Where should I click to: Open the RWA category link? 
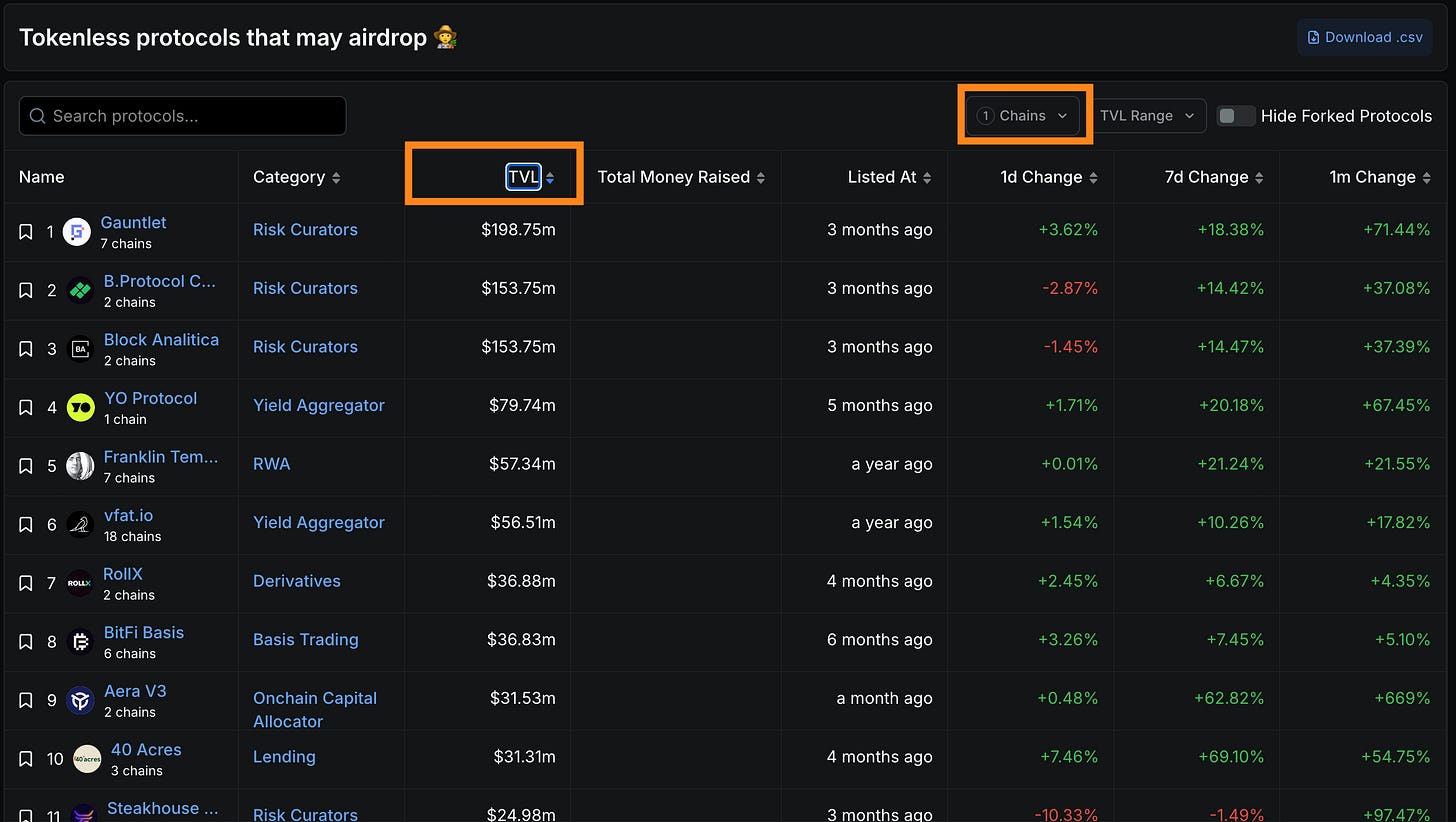pos(271,464)
